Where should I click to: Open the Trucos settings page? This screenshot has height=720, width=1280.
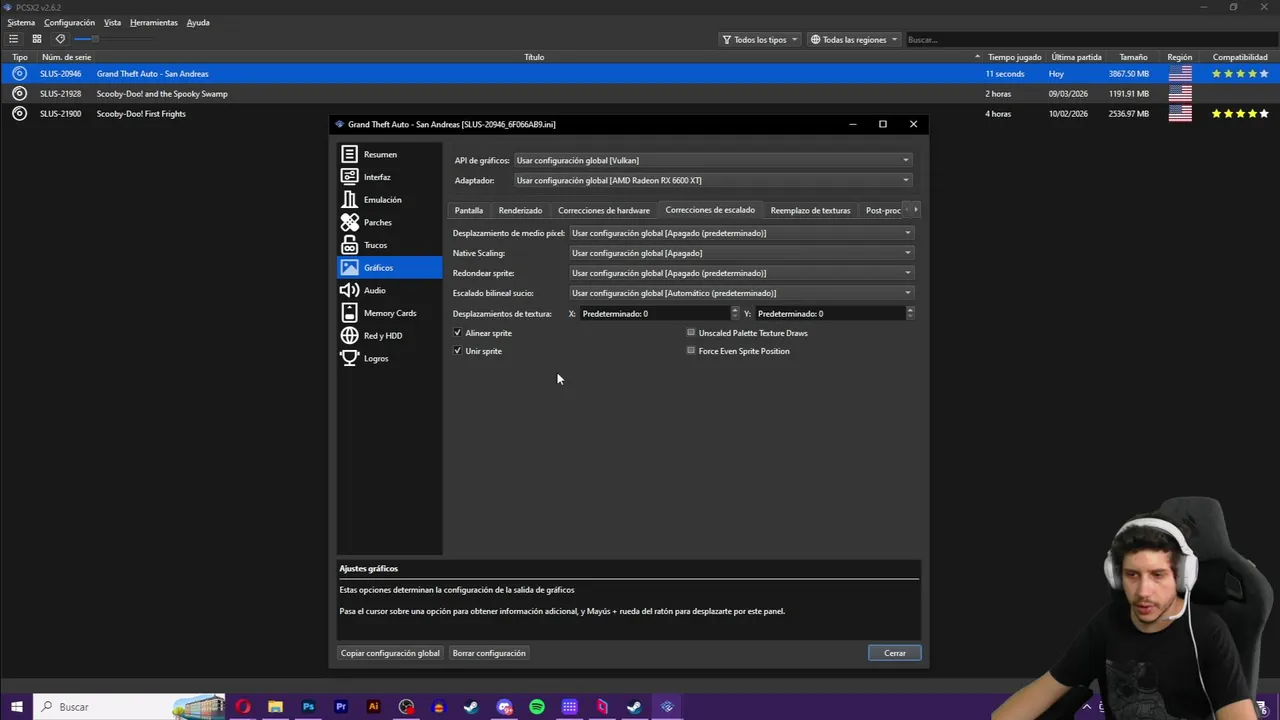[x=390, y=245]
